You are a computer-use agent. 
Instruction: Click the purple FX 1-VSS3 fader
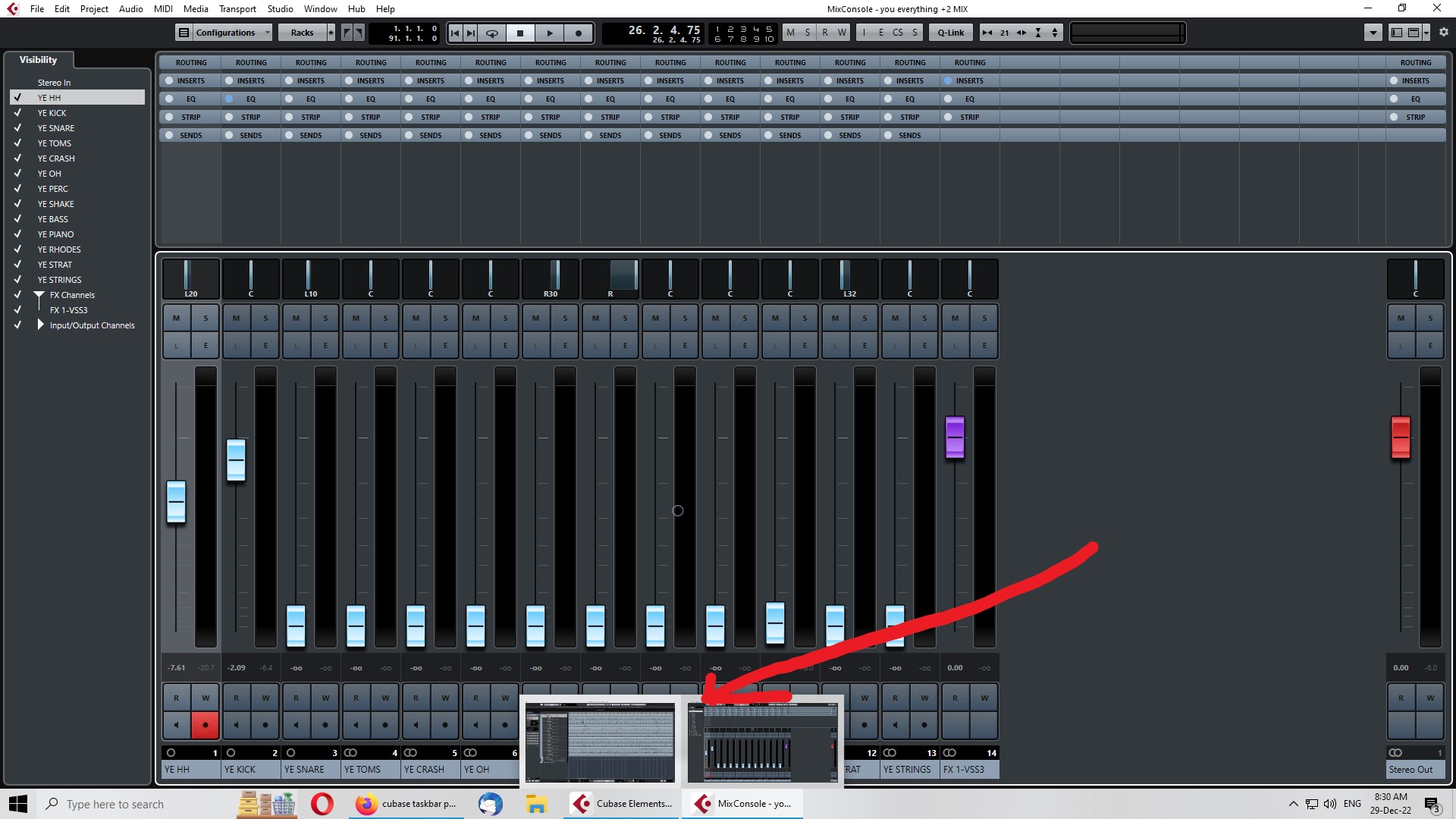pyautogui.click(x=955, y=437)
